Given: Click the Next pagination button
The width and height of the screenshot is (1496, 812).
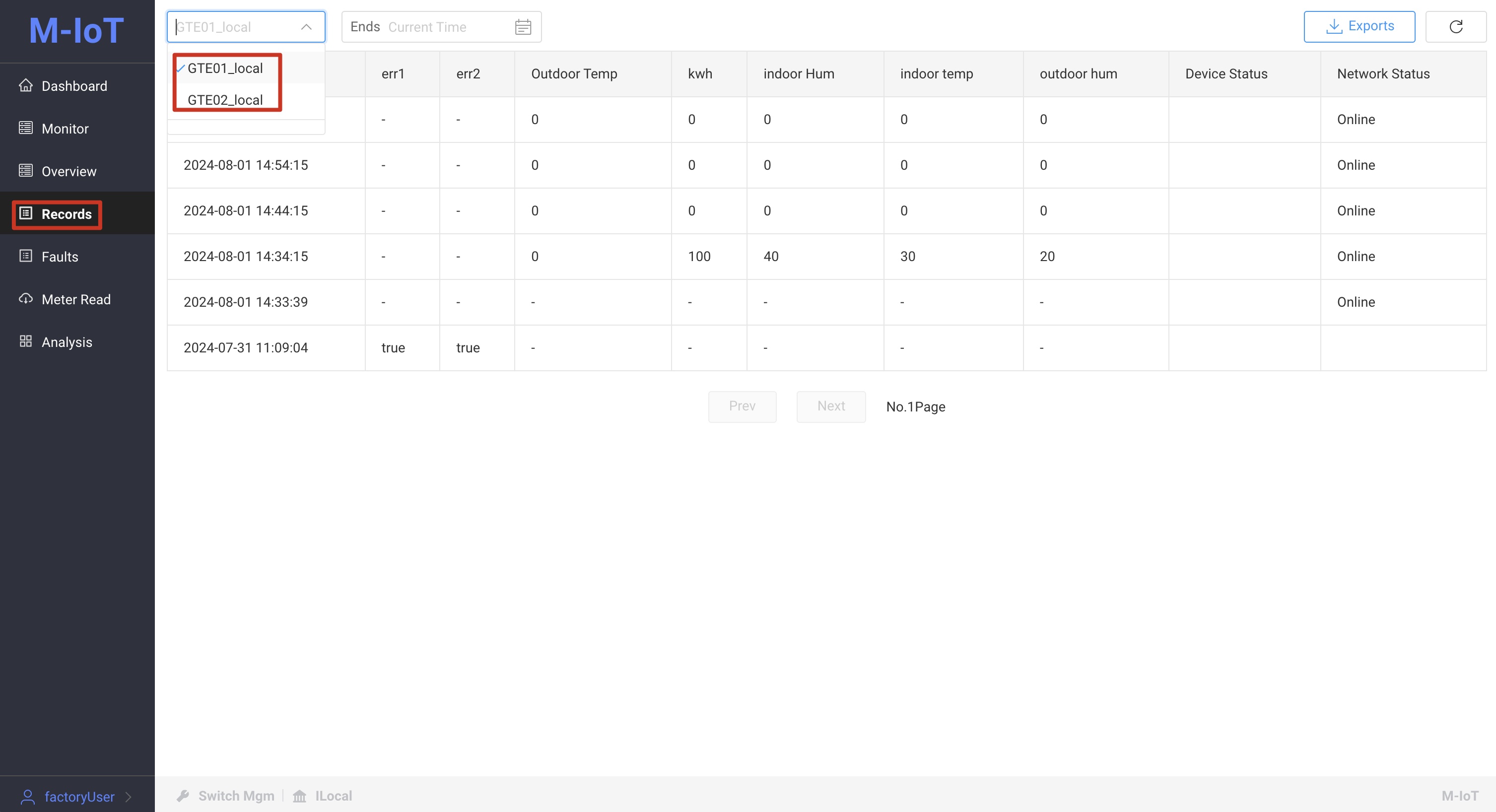Looking at the screenshot, I should (x=831, y=406).
